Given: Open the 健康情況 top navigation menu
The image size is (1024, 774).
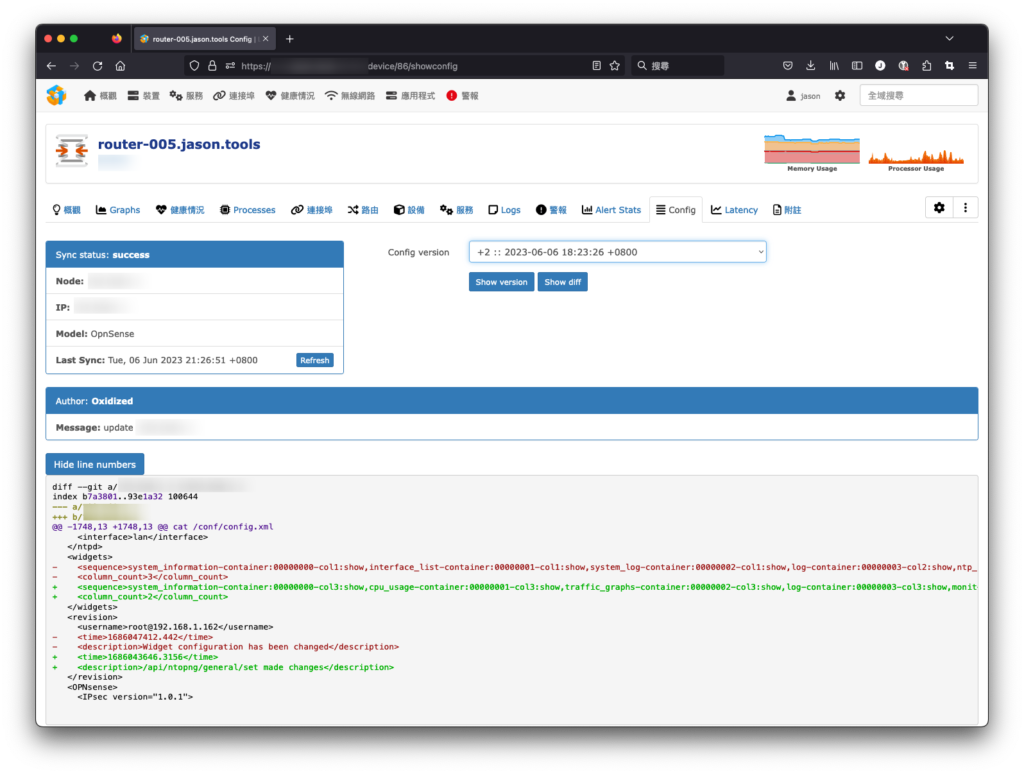Looking at the screenshot, I should pos(290,95).
